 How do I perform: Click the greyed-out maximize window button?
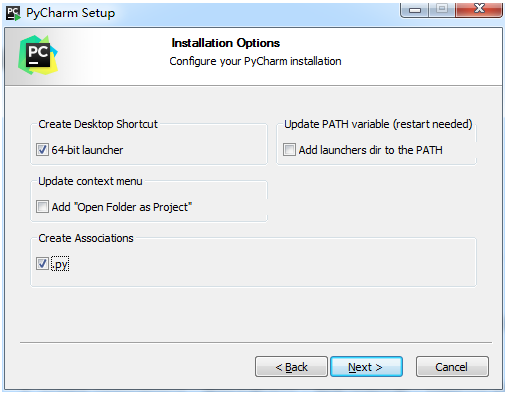(442, 9)
